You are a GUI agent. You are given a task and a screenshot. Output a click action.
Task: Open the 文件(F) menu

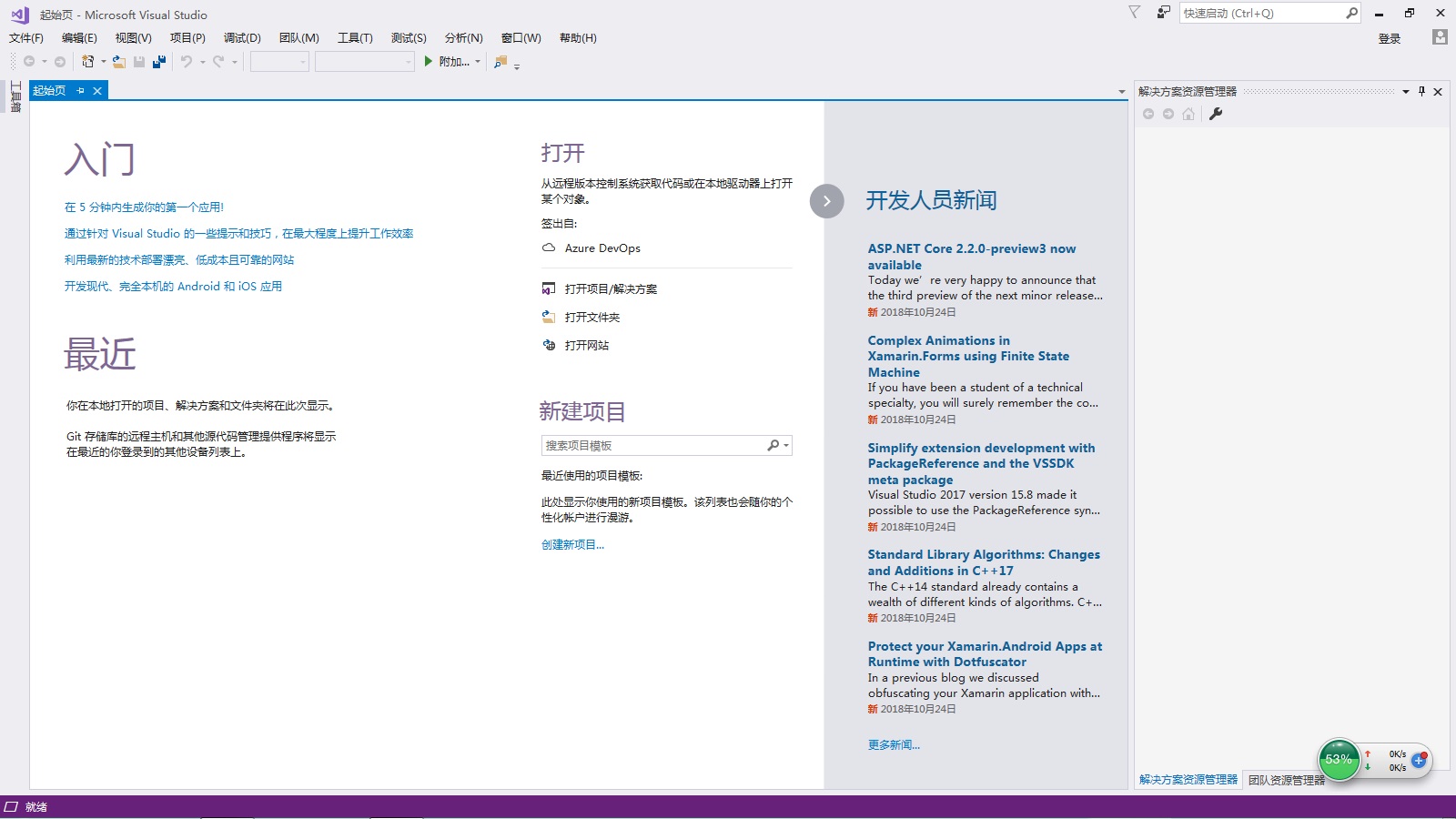coord(26,37)
